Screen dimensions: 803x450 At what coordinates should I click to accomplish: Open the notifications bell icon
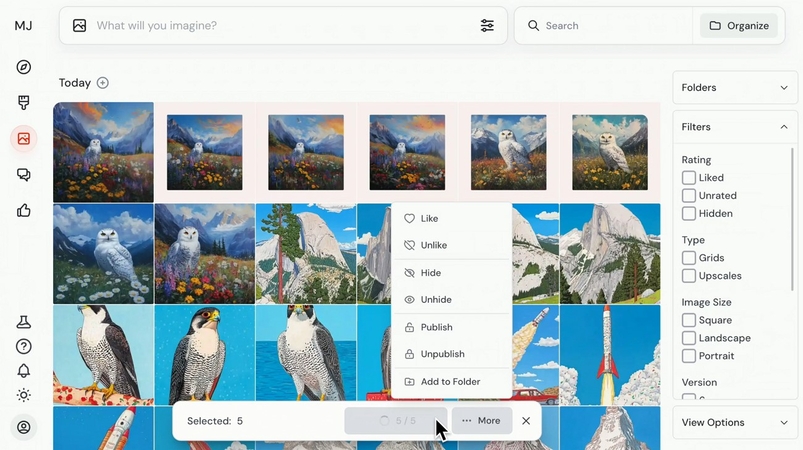click(x=24, y=371)
